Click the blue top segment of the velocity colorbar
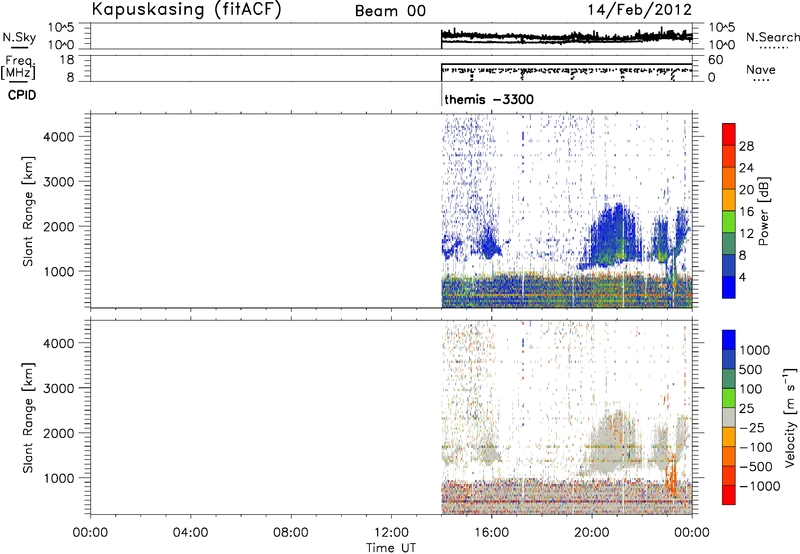Viewport: 800px width, 554px height. [729, 340]
